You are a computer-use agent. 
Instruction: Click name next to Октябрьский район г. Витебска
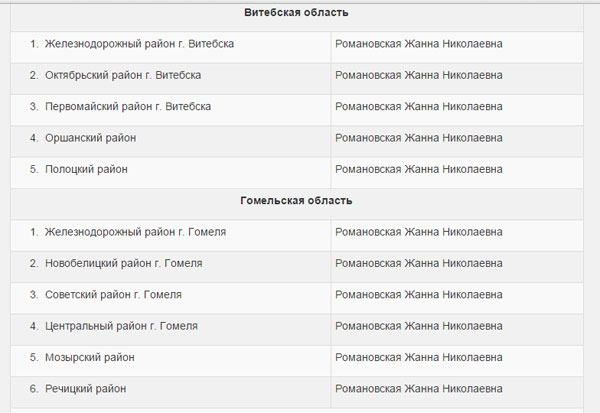pos(419,75)
